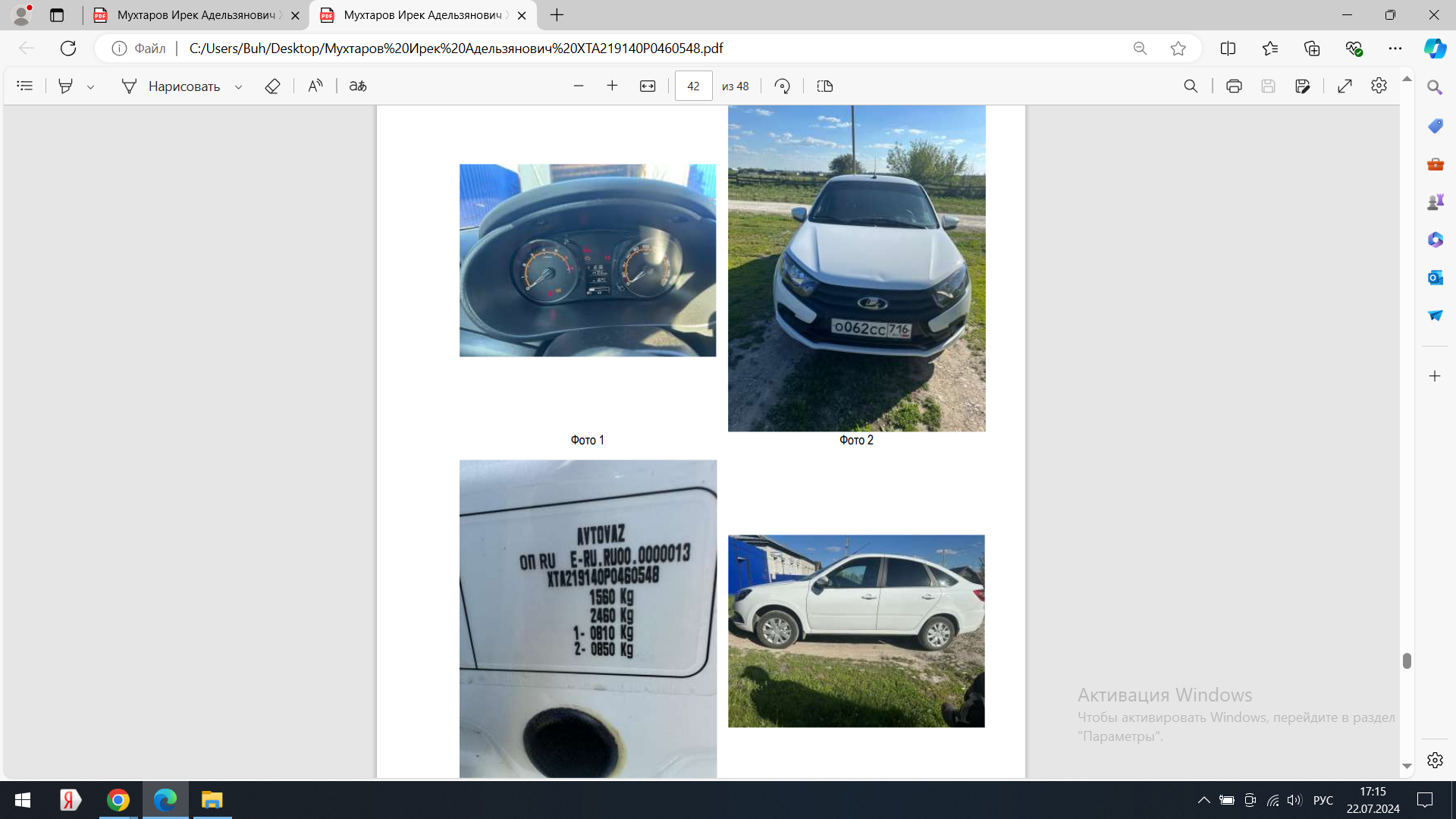Click the side view car photo

[856, 631]
